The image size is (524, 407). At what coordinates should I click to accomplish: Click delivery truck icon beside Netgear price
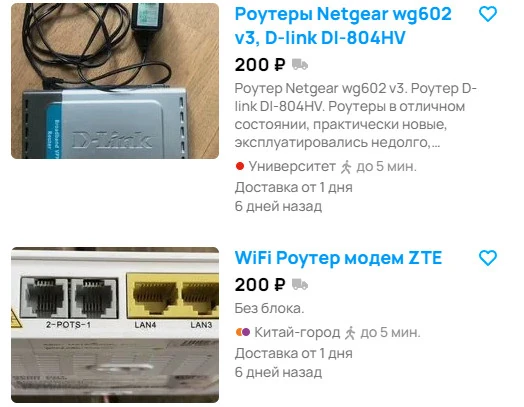300,64
